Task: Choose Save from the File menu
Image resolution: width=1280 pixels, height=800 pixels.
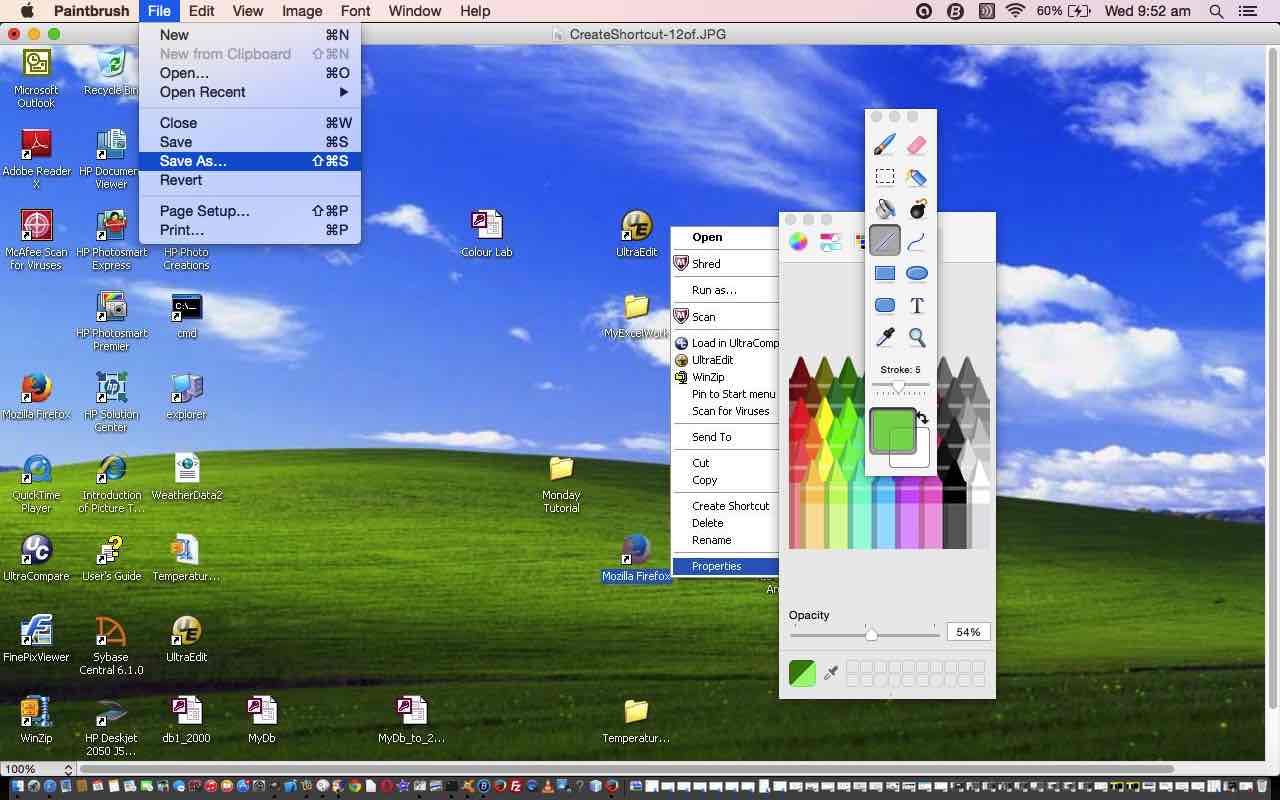Action: [x=250, y=142]
